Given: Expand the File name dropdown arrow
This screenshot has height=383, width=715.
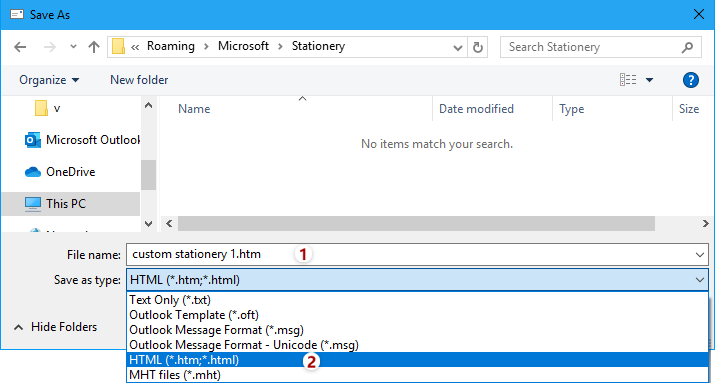Looking at the screenshot, I should pyautogui.click(x=700, y=255).
